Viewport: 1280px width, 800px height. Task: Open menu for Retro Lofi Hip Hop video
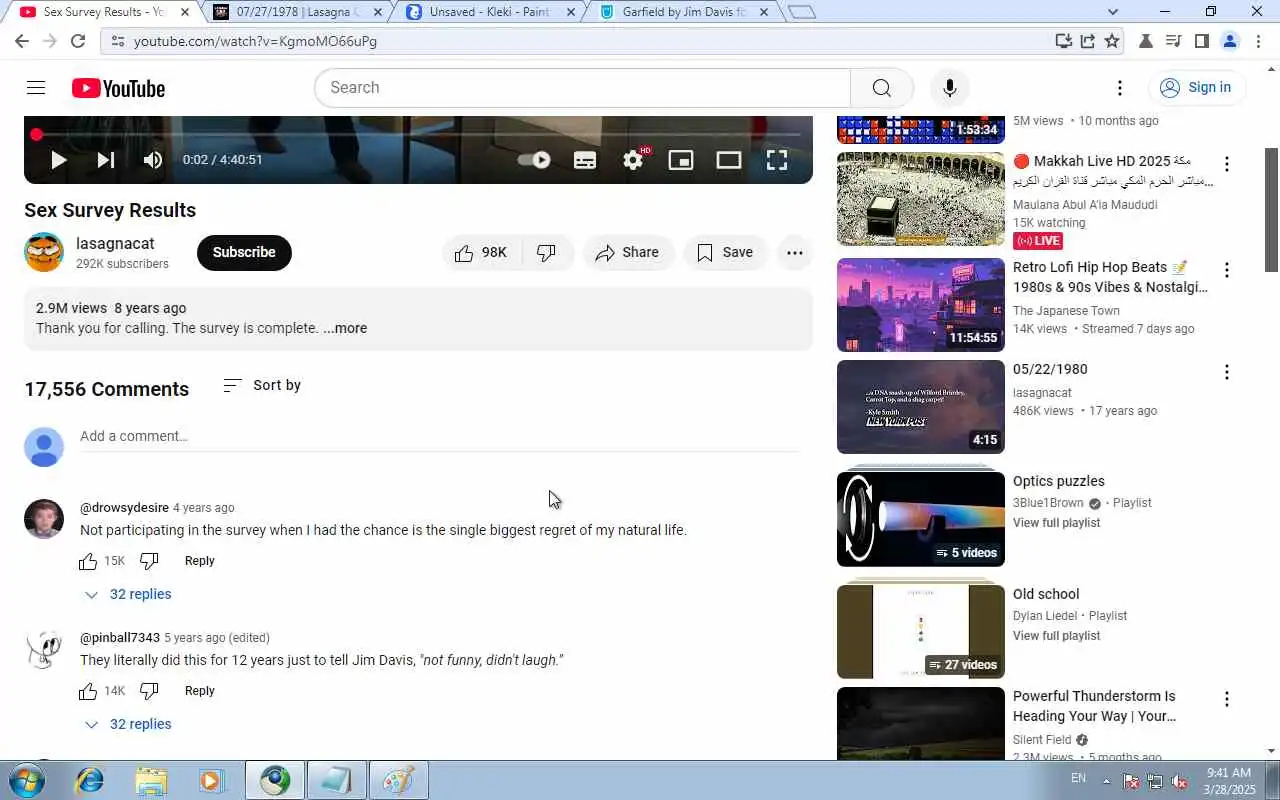pyautogui.click(x=1227, y=270)
